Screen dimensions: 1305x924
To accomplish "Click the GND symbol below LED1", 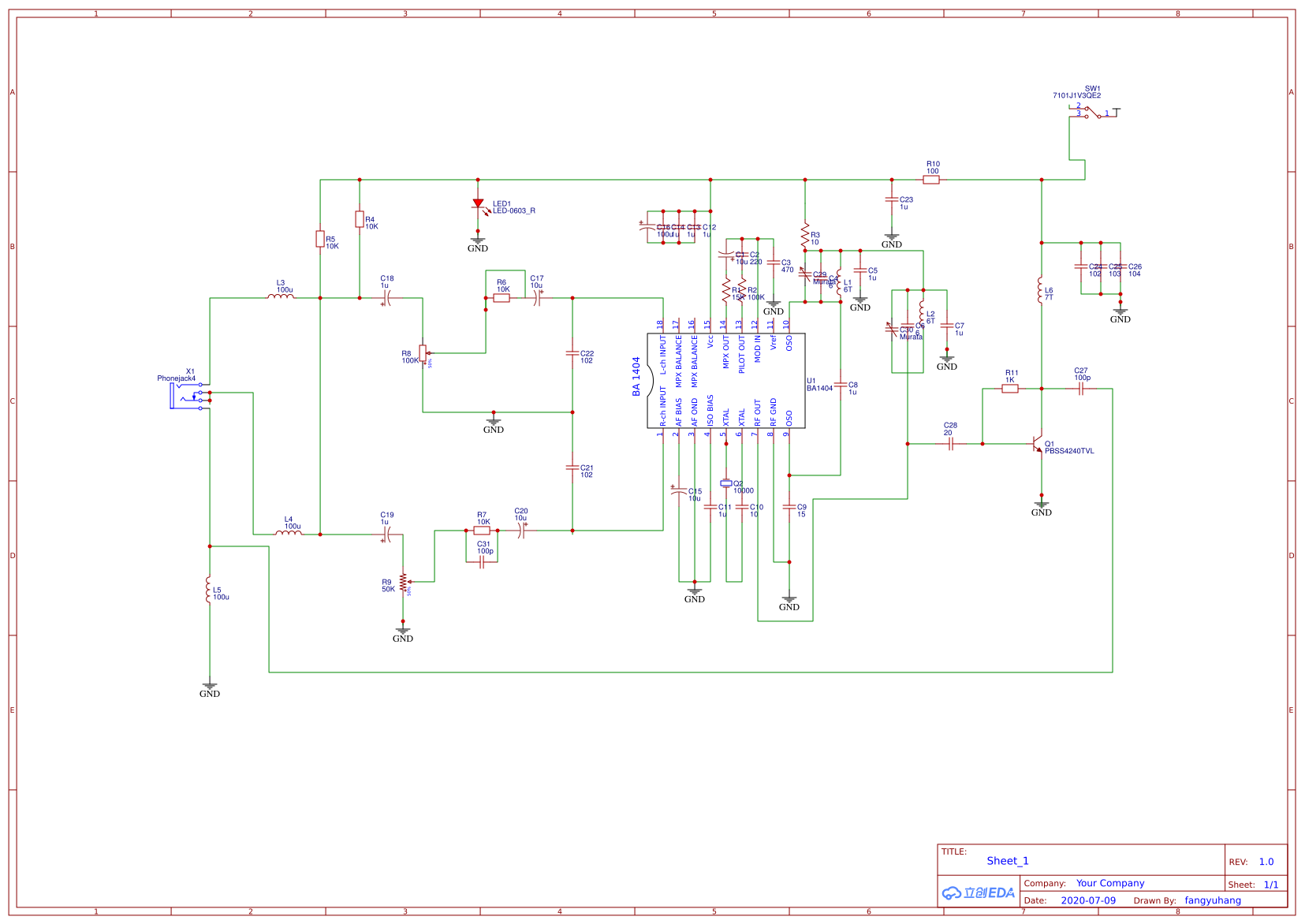I will coord(478,244).
